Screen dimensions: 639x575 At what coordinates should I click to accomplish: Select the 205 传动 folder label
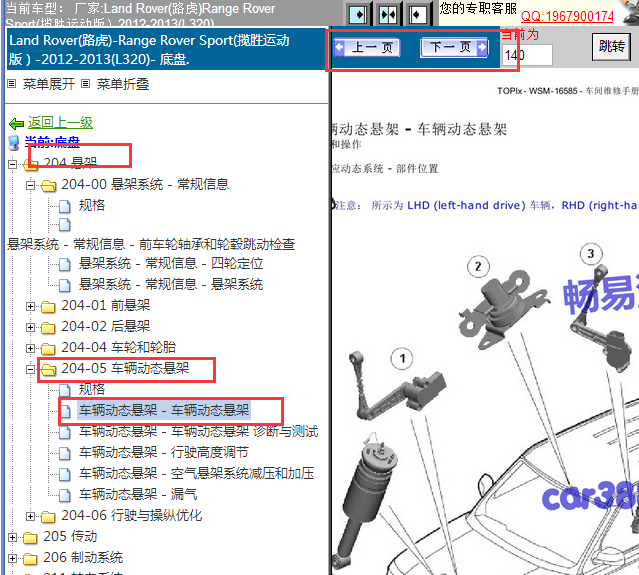click(x=70, y=537)
